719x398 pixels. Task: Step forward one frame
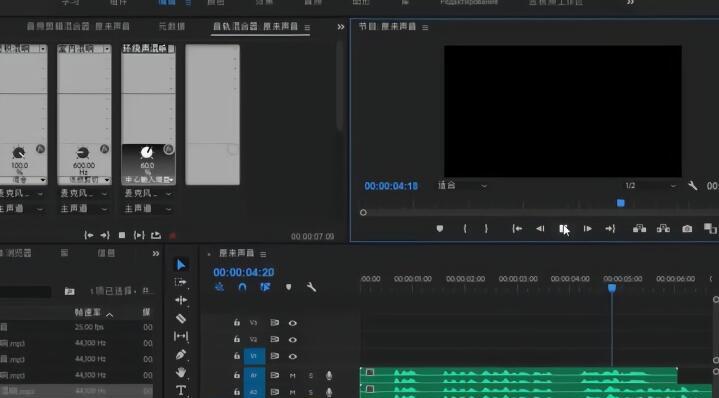[587, 228]
